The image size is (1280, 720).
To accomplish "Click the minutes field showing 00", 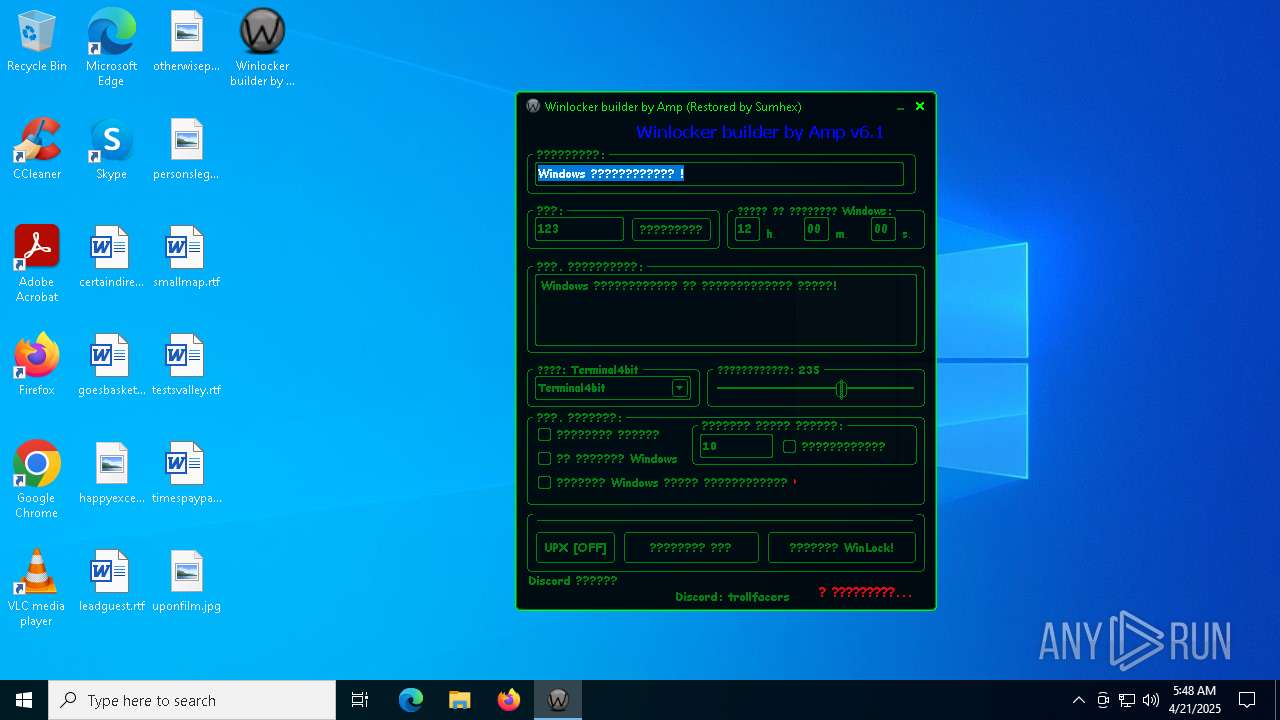I will pos(815,229).
